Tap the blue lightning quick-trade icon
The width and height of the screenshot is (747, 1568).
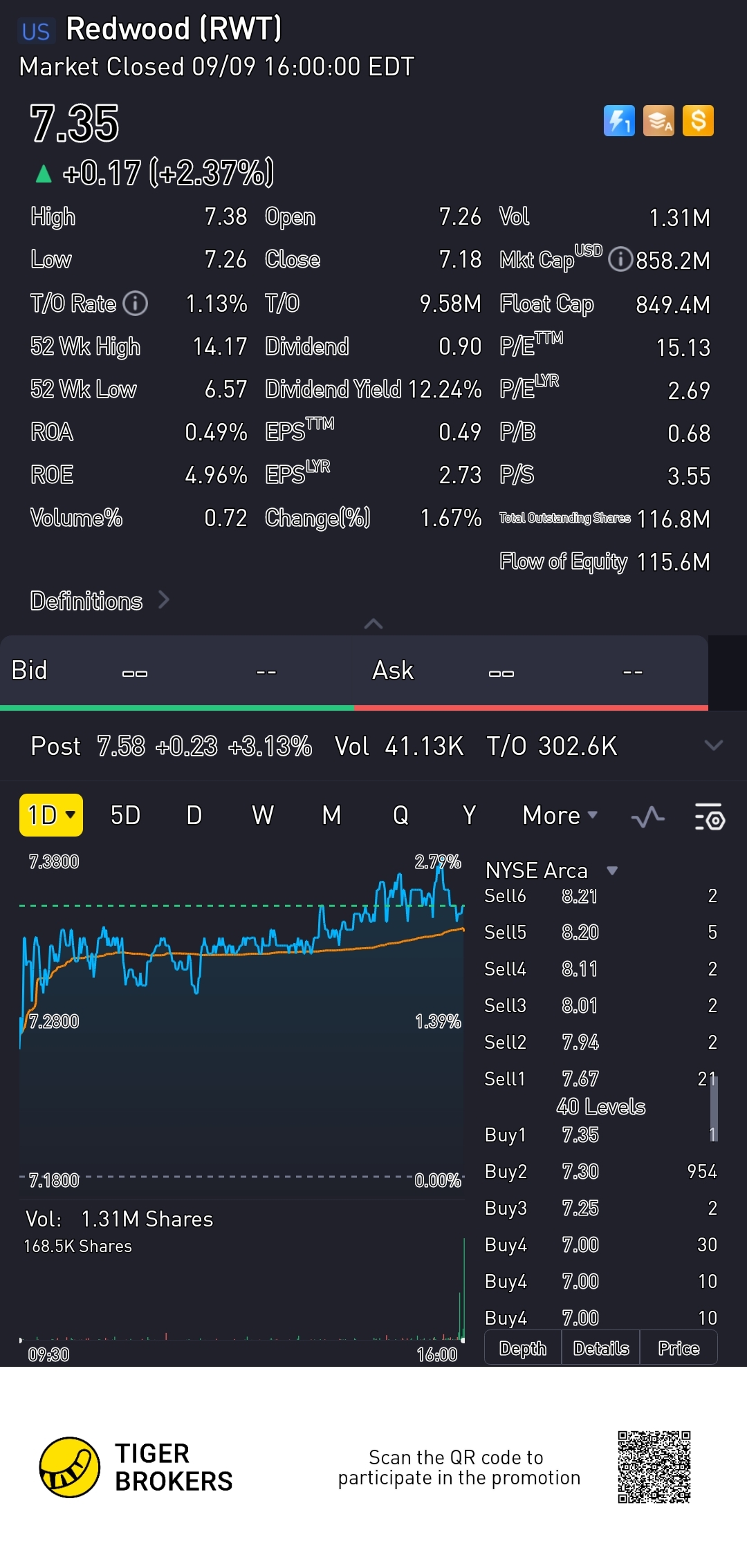(619, 121)
